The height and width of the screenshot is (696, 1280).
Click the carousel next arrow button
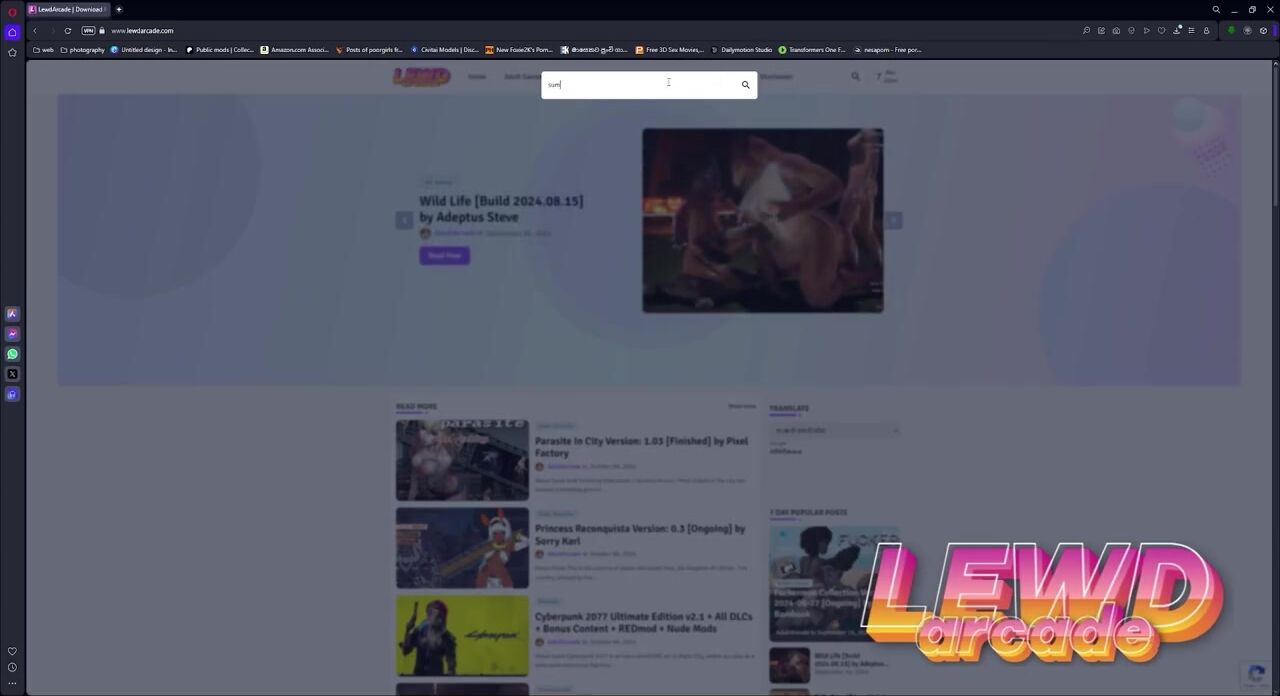coord(893,221)
